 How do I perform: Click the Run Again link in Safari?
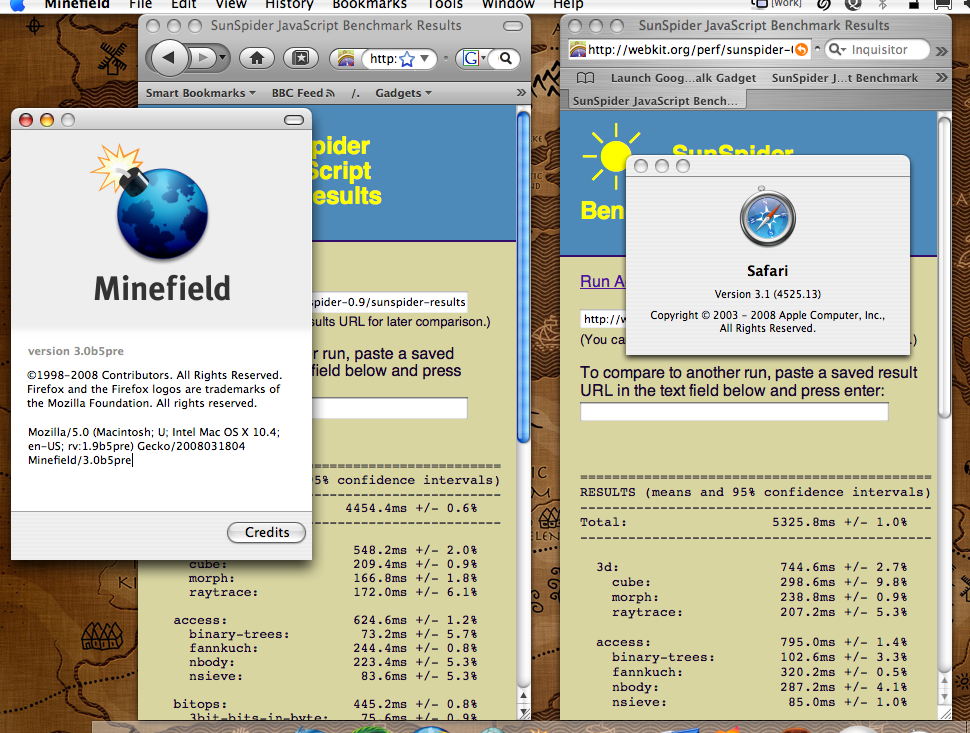coord(603,281)
